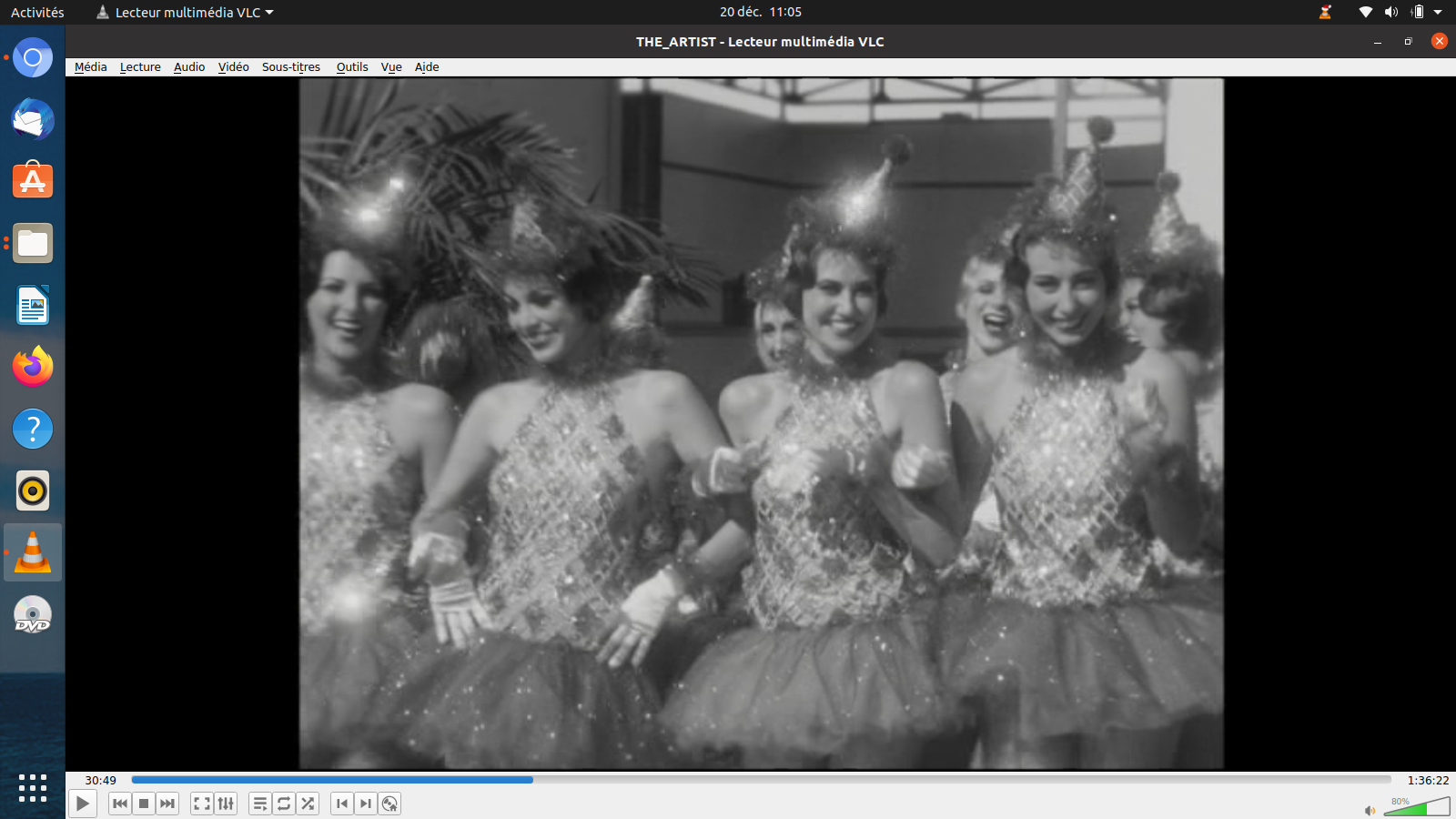Go to next chapter button
Viewport: 1456px width, 819px height.
tap(365, 804)
